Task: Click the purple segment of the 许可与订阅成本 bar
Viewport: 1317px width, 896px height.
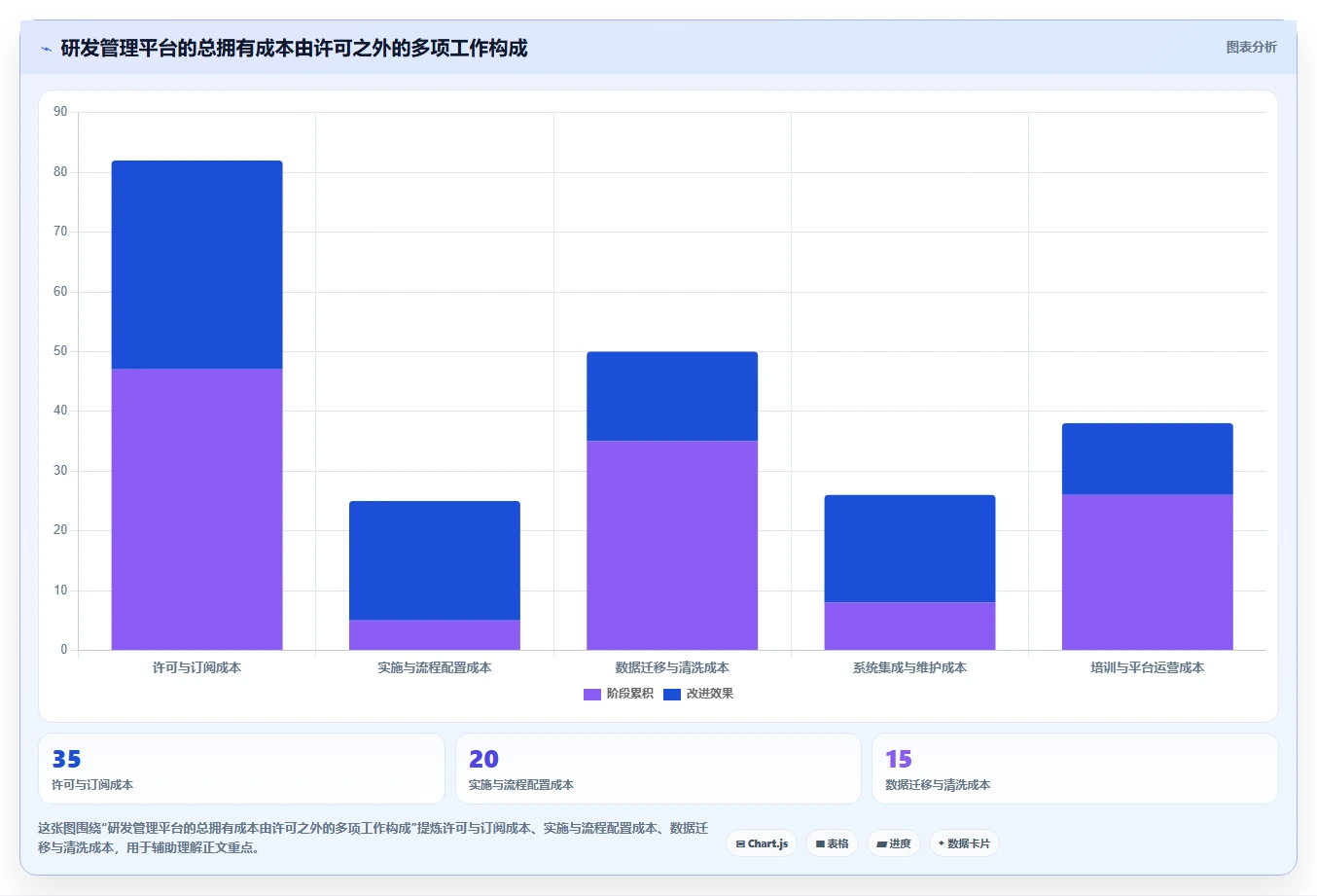Action: pos(197,509)
